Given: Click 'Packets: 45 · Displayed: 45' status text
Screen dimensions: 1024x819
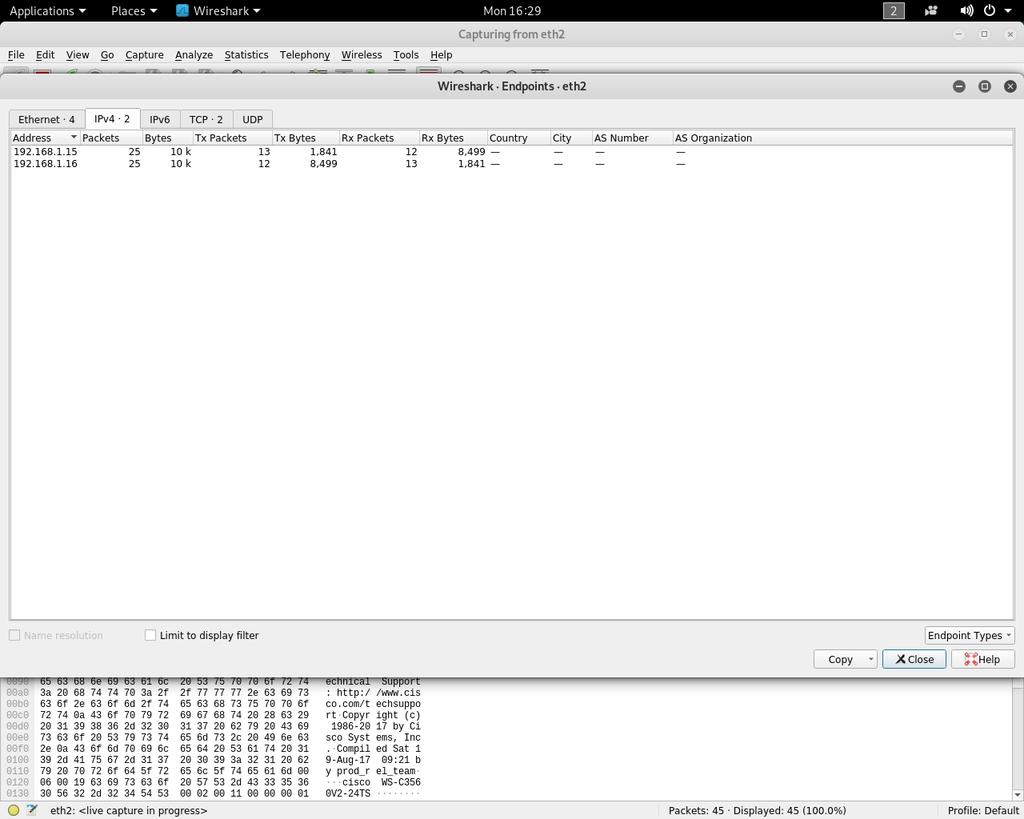Looking at the screenshot, I should tap(757, 811).
